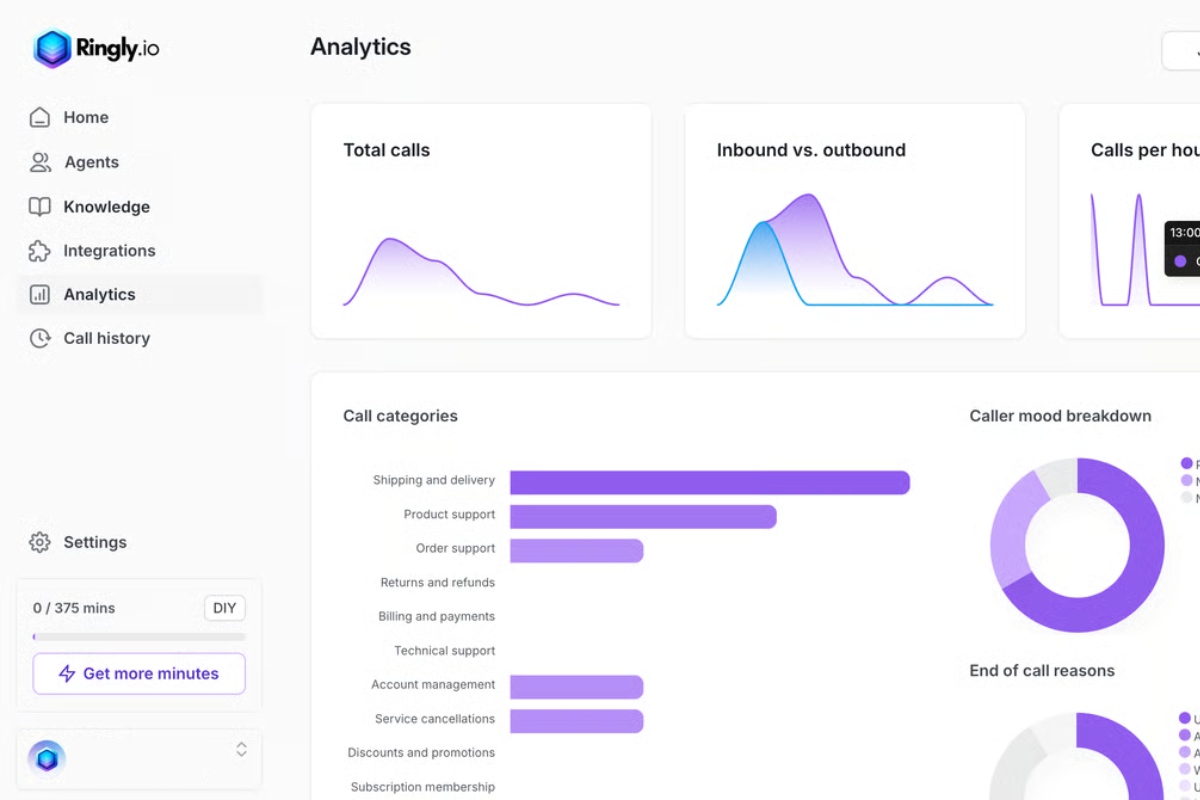The image size is (1200, 800).
Task: Click the Call history clock icon
Action: (x=40, y=338)
